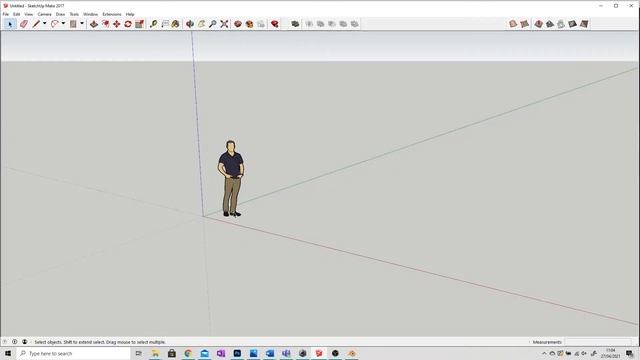Select the Select arrow tool
The height and width of the screenshot is (360, 640).
pos(10,24)
